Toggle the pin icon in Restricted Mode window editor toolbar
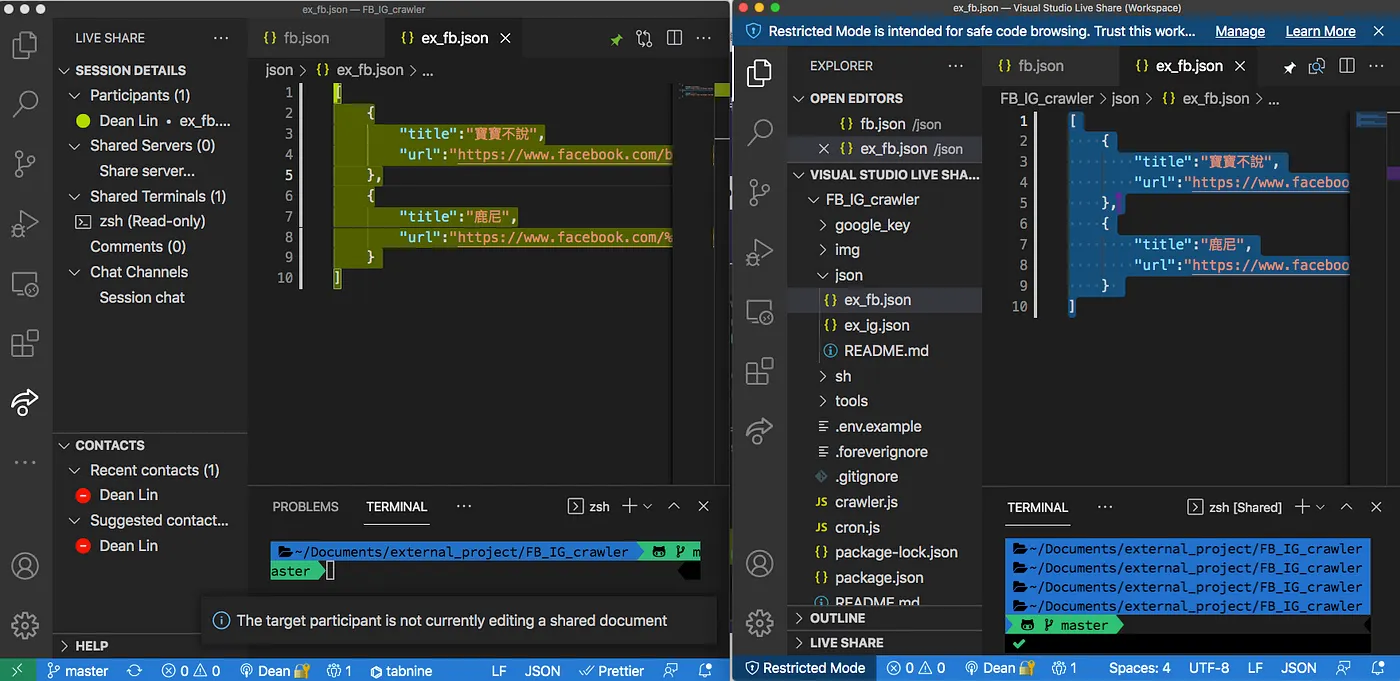1400x681 pixels. (1289, 67)
